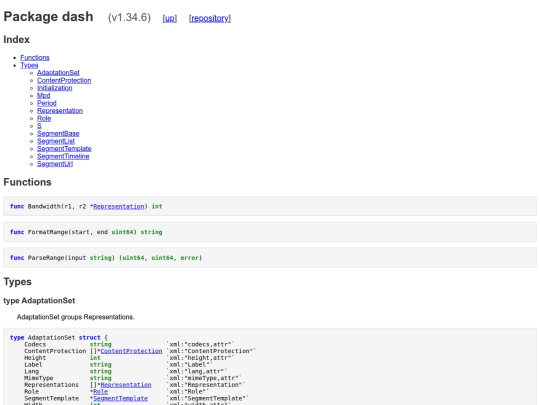The height and width of the screenshot is (405, 540).
Task: Click the Height field name
Action: [35, 358]
